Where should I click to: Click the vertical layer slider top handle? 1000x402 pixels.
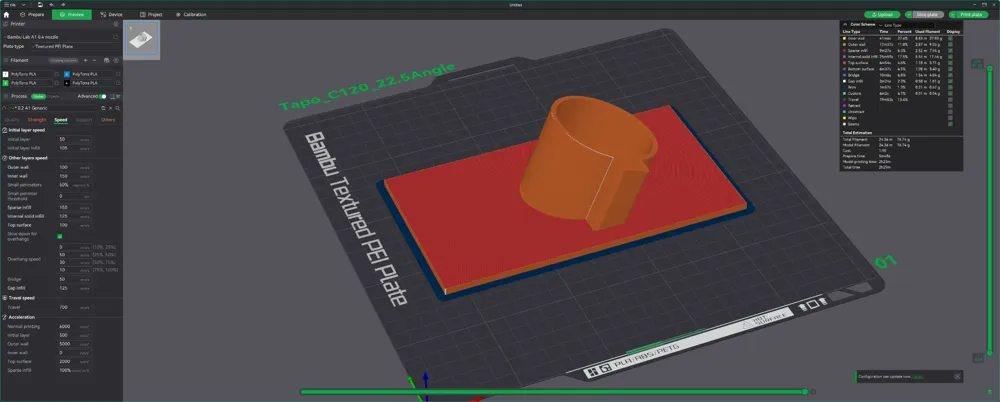click(x=990, y=67)
